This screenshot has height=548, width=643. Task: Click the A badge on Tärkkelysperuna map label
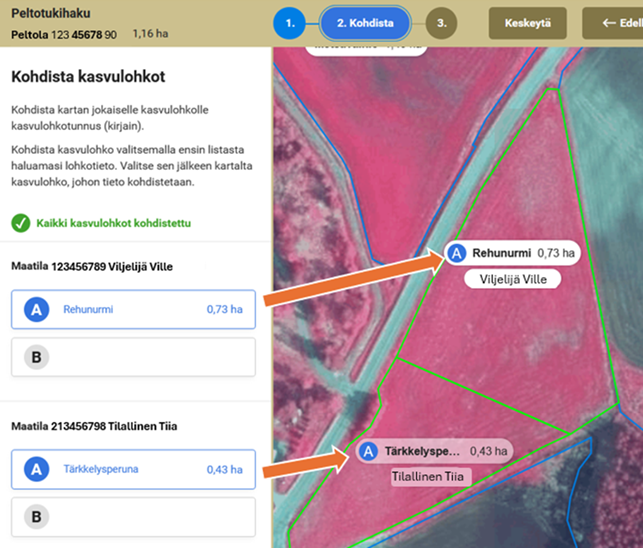pos(369,452)
